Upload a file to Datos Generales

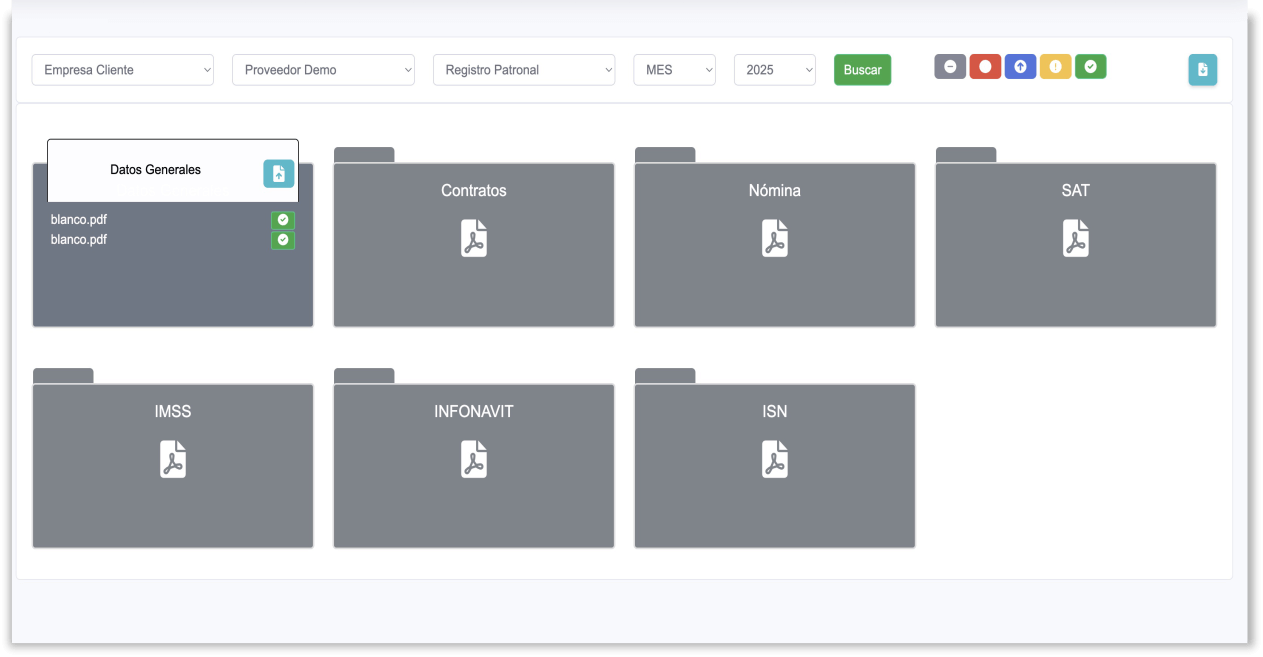pyautogui.click(x=279, y=173)
